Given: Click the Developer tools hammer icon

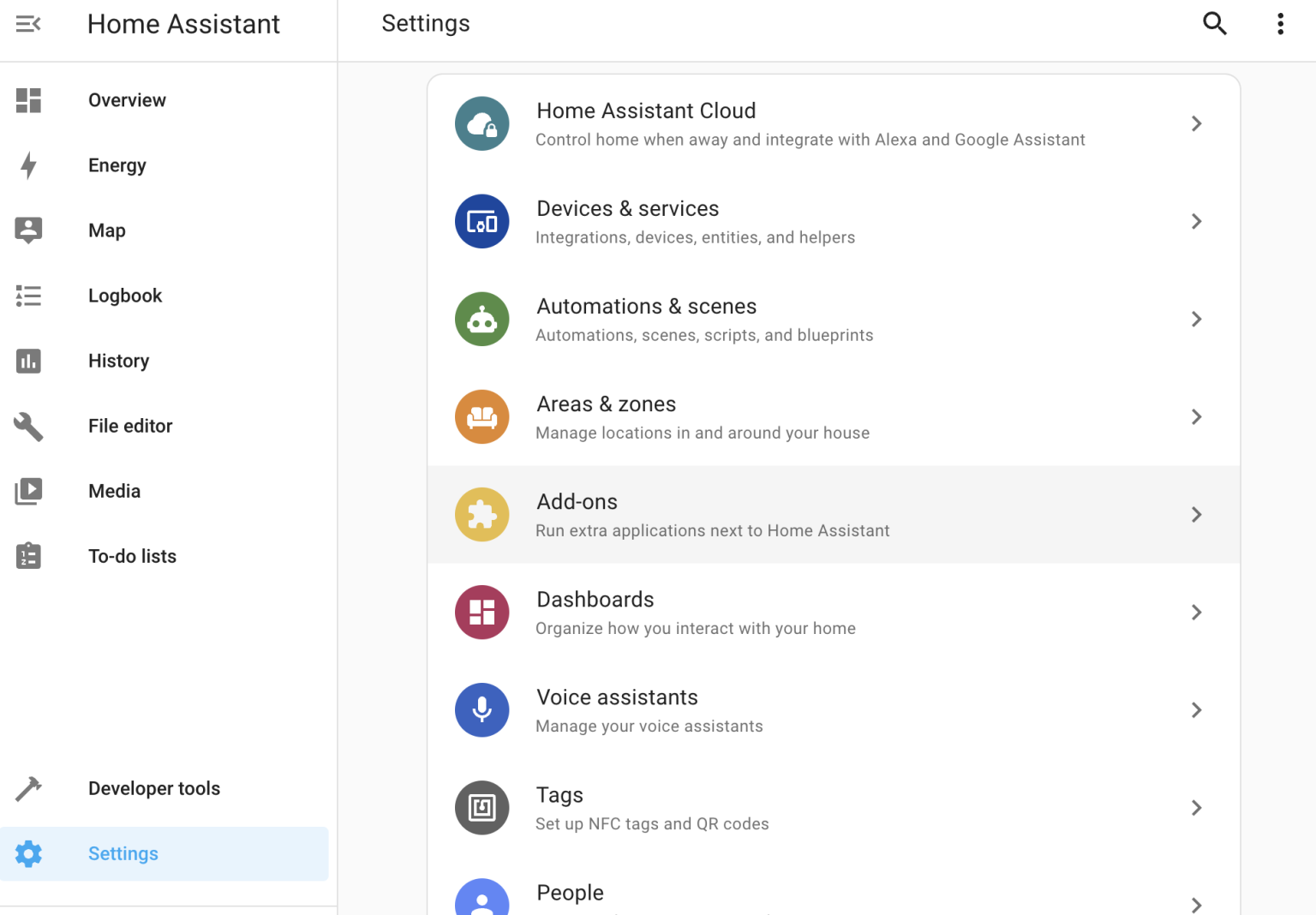Looking at the screenshot, I should [x=28, y=788].
